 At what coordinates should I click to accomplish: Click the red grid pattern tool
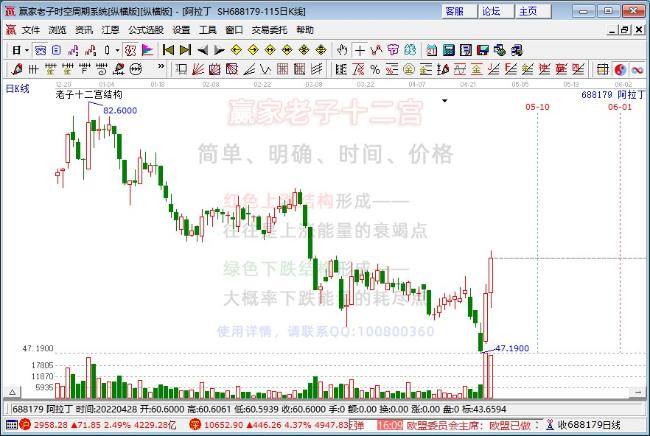click(282, 69)
